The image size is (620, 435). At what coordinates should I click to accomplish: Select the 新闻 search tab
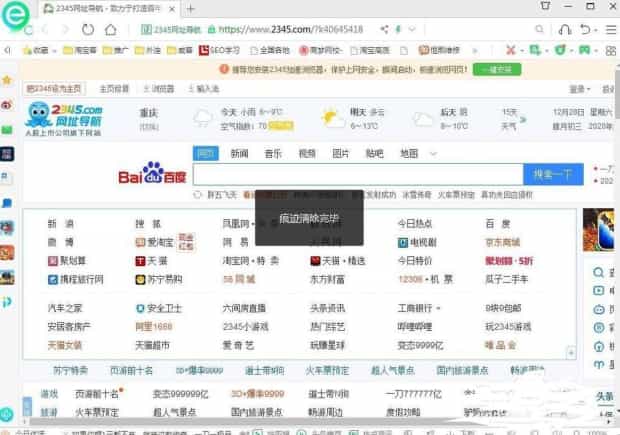tap(240, 153)
